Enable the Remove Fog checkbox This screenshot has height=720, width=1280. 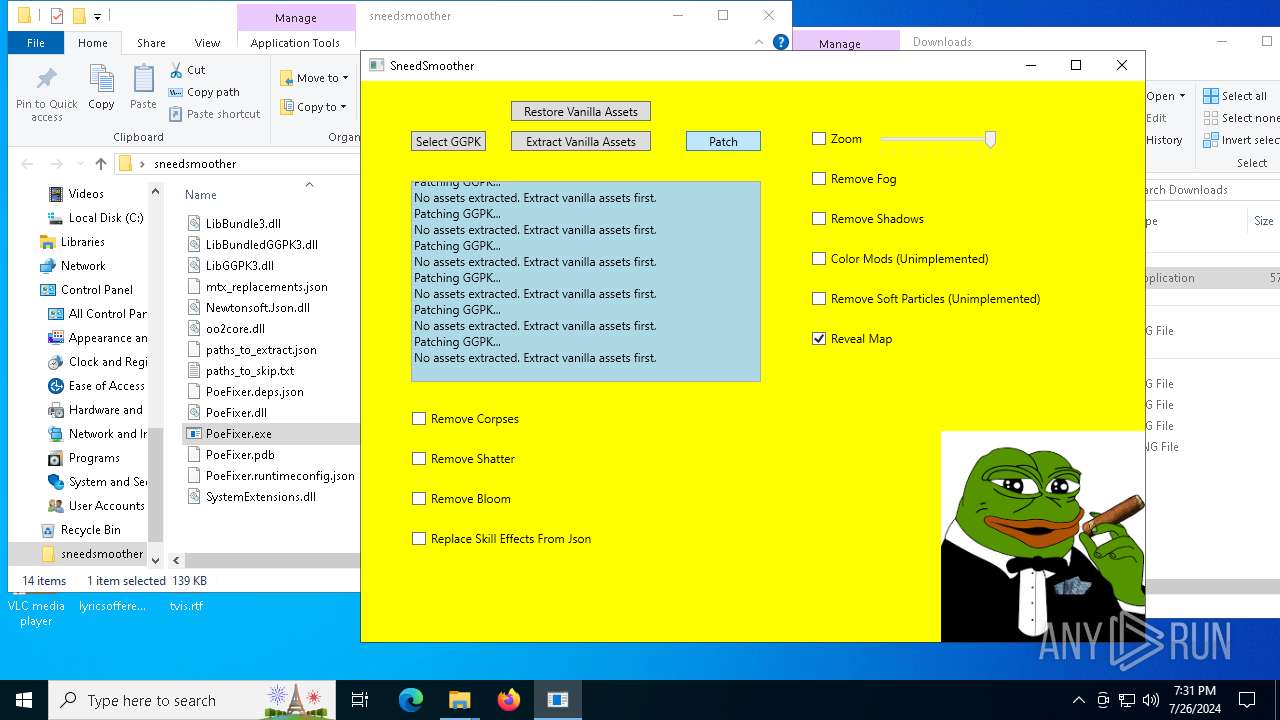click(819, 178)
